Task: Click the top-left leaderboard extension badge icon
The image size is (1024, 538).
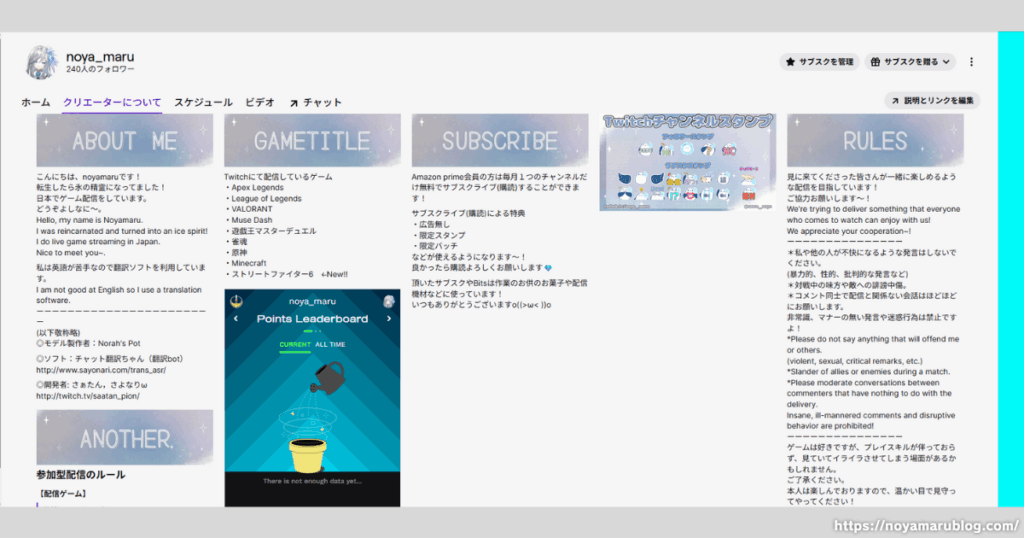Action: [237, 301]
